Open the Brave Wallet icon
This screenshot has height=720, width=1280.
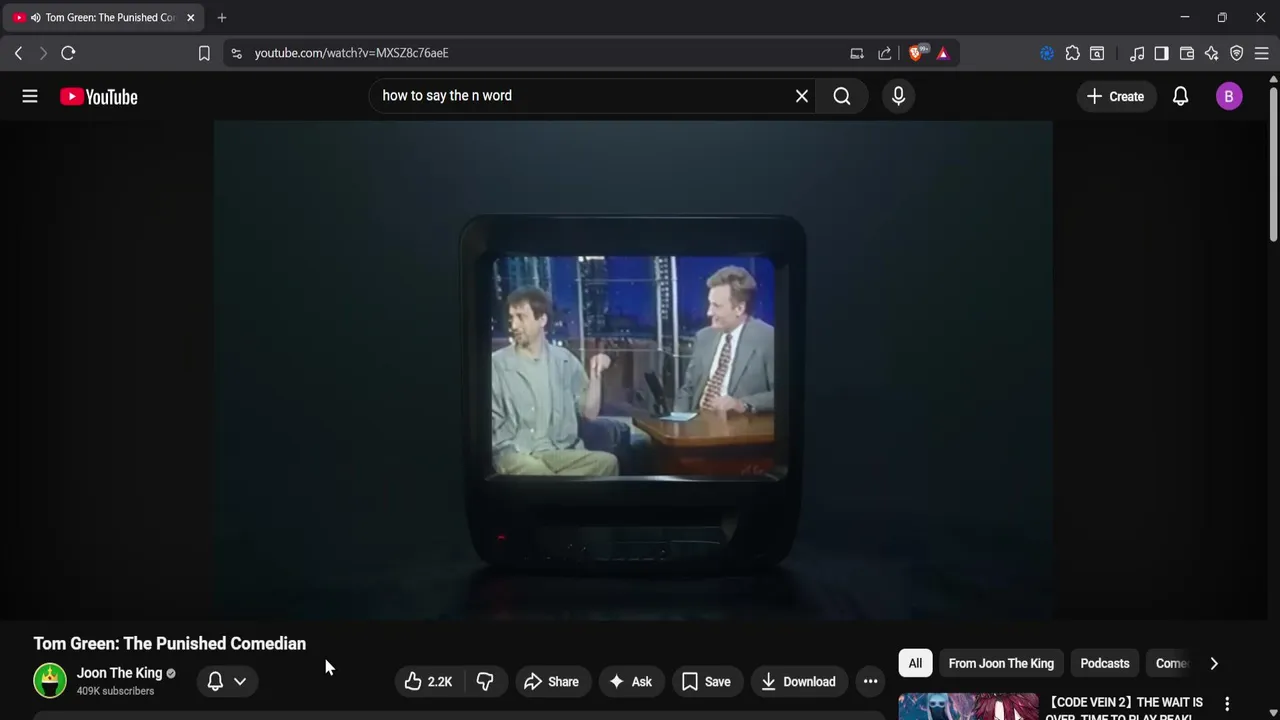(x=1187, y=53)
